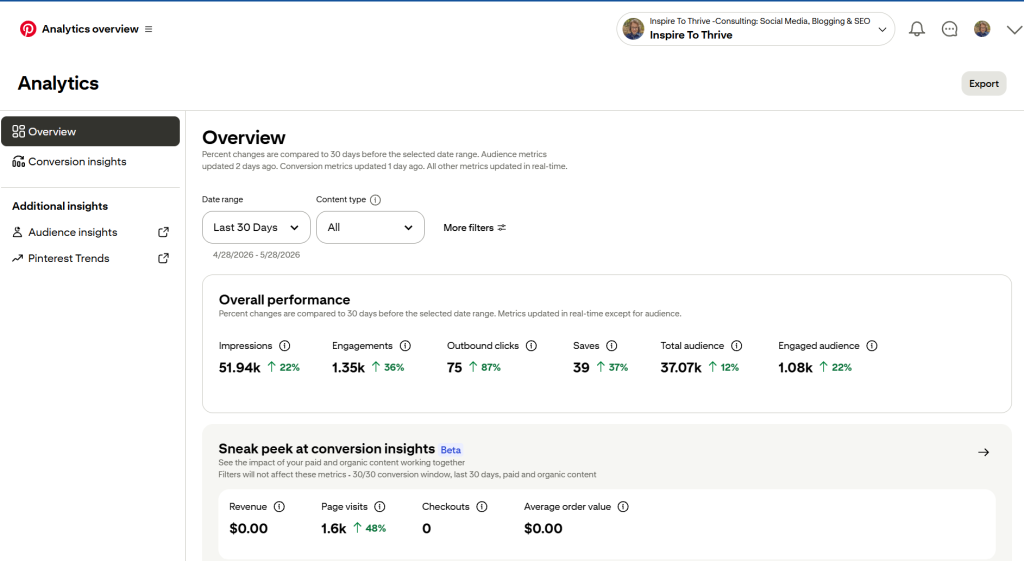Click the Engaged audience value 1.08k
Viewport: 1024px width, 561px height.
(x=795, y=368)
